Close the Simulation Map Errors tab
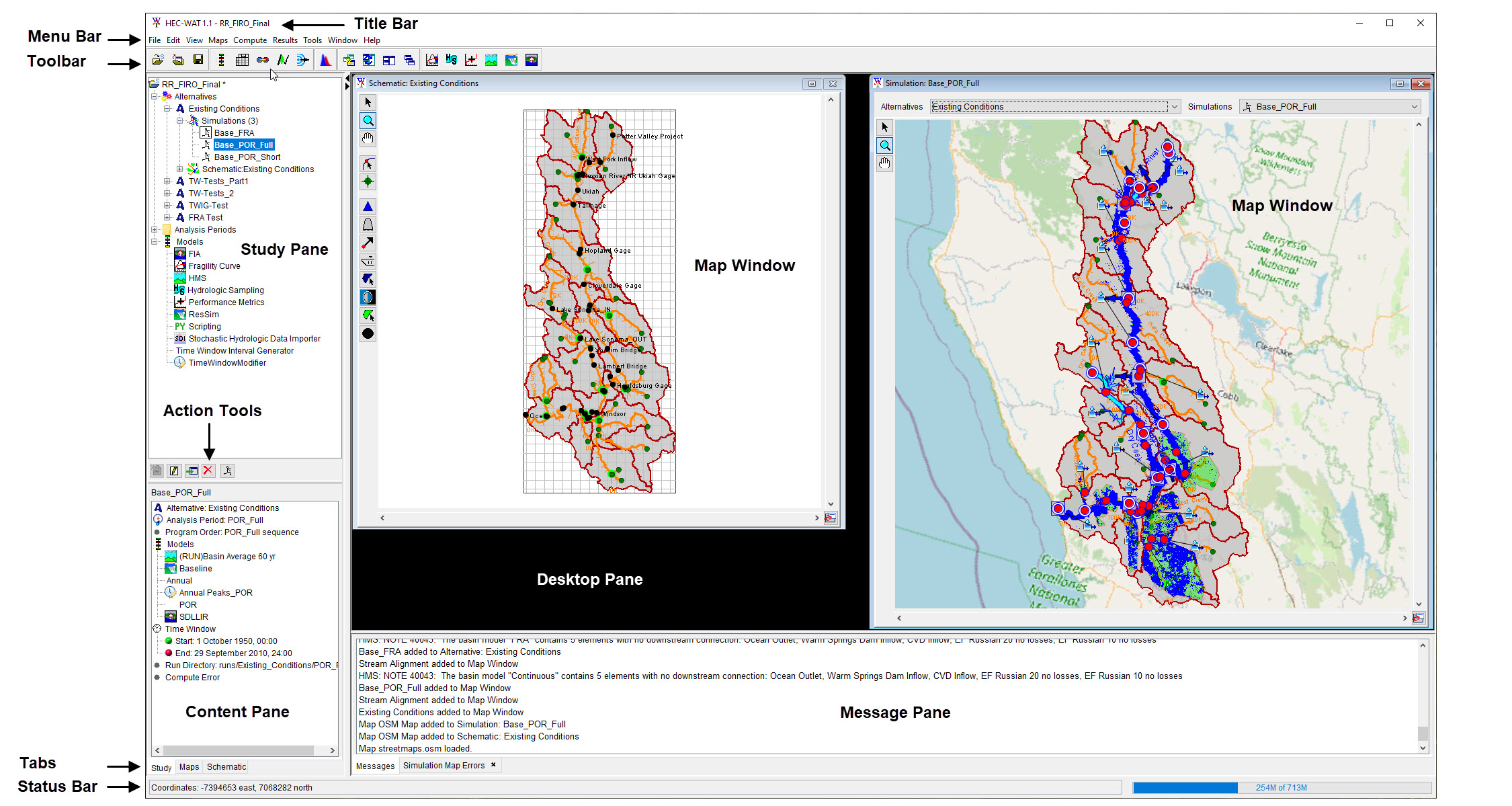 (x=493, y=765)
